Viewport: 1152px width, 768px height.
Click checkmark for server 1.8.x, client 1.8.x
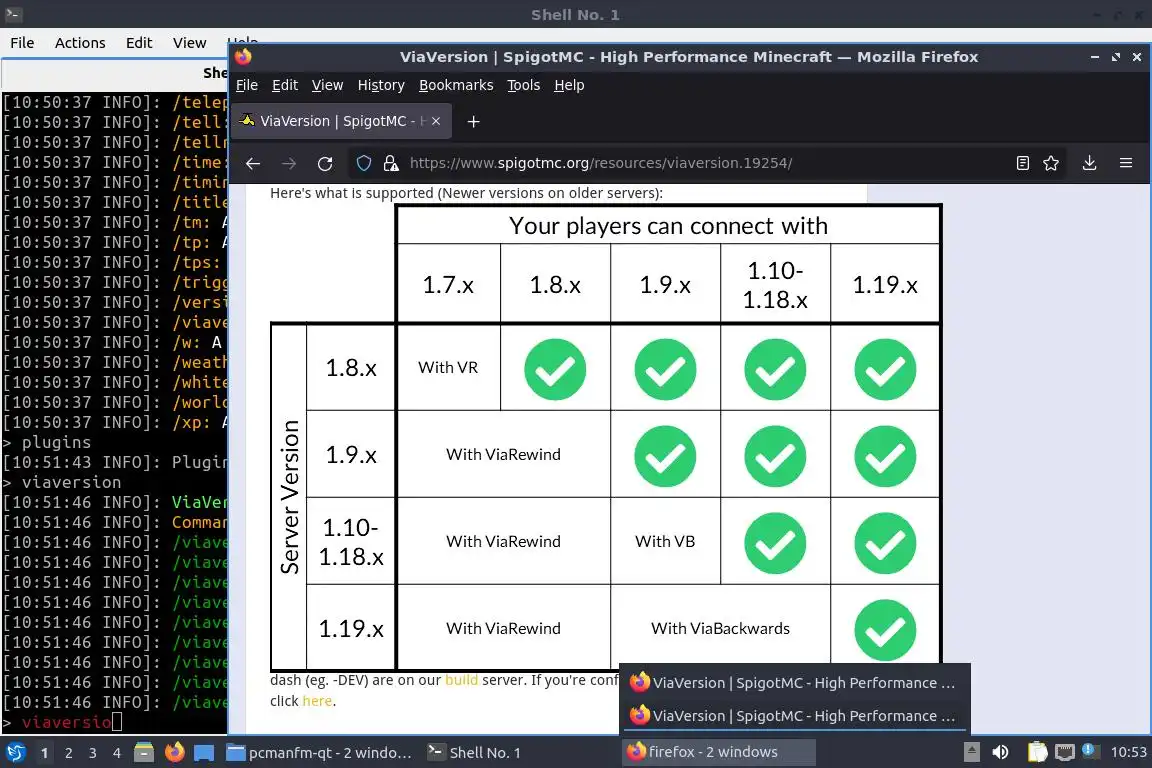click(555, 369)
